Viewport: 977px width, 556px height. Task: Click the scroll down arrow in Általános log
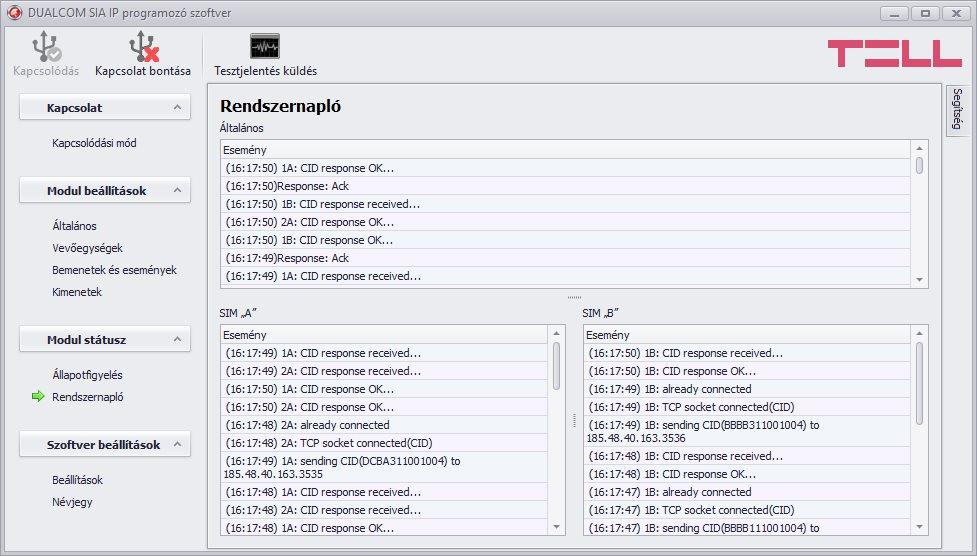(919, 280)
